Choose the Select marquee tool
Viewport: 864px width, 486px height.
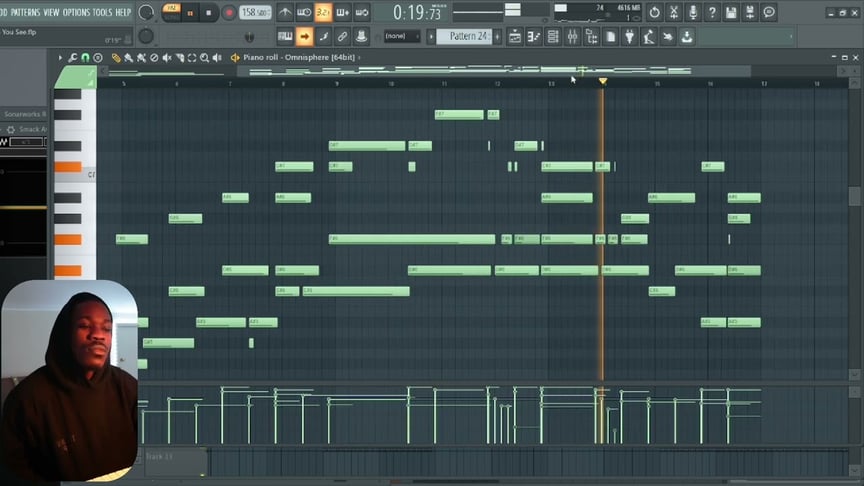click(192, 57)
